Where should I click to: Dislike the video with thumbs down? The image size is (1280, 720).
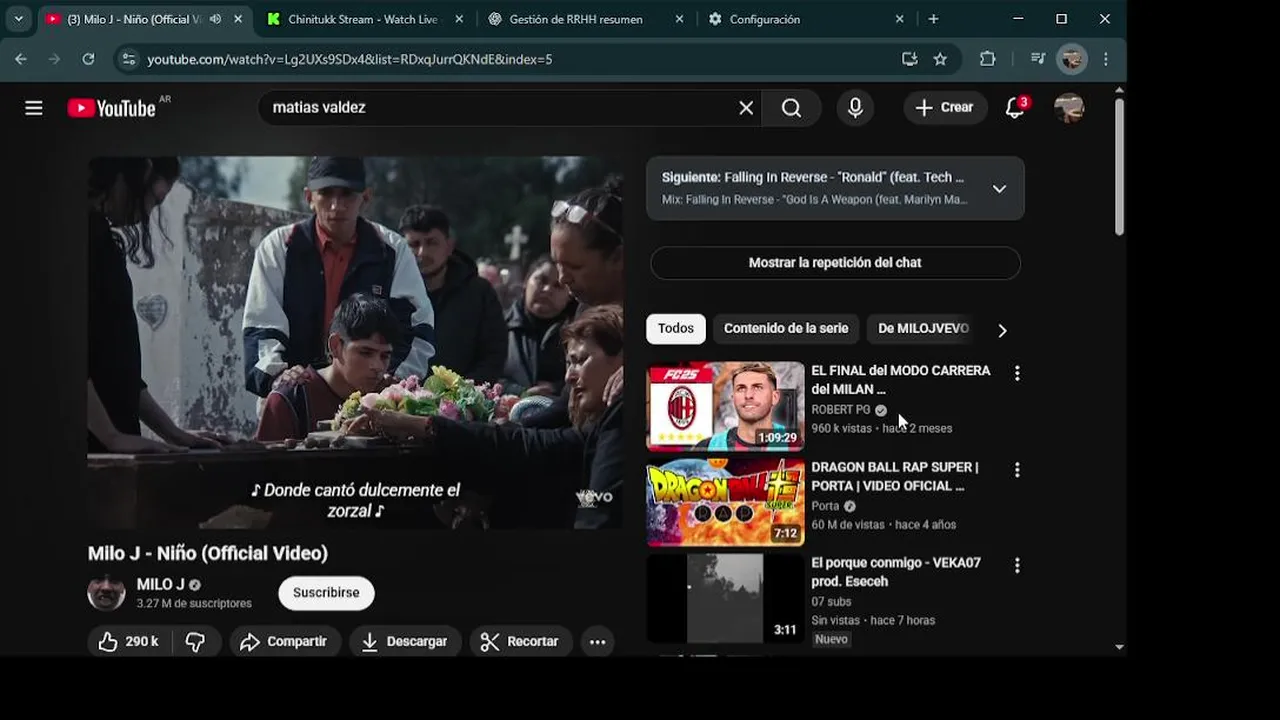[x=196, y=642]
